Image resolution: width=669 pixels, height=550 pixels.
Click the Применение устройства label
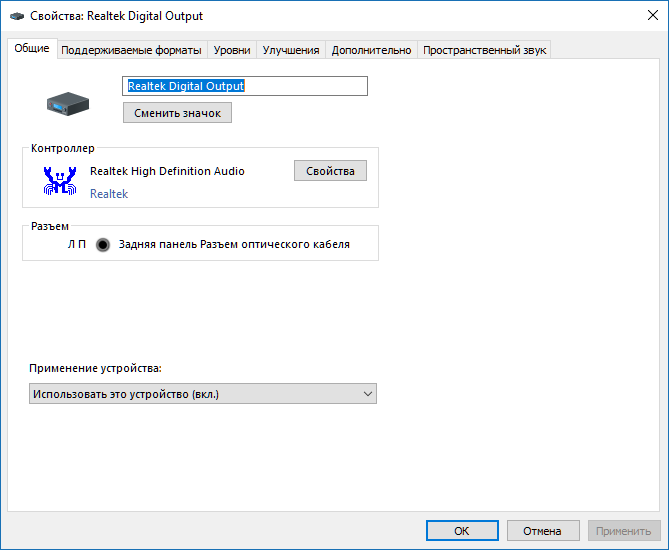(96, 368)
